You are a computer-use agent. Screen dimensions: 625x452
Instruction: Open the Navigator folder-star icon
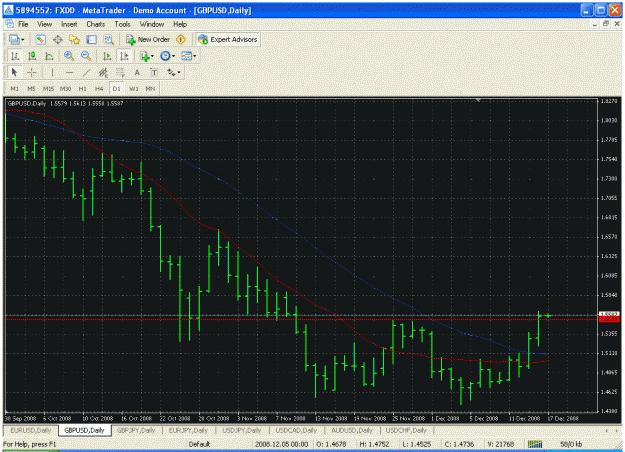(74, 39)
